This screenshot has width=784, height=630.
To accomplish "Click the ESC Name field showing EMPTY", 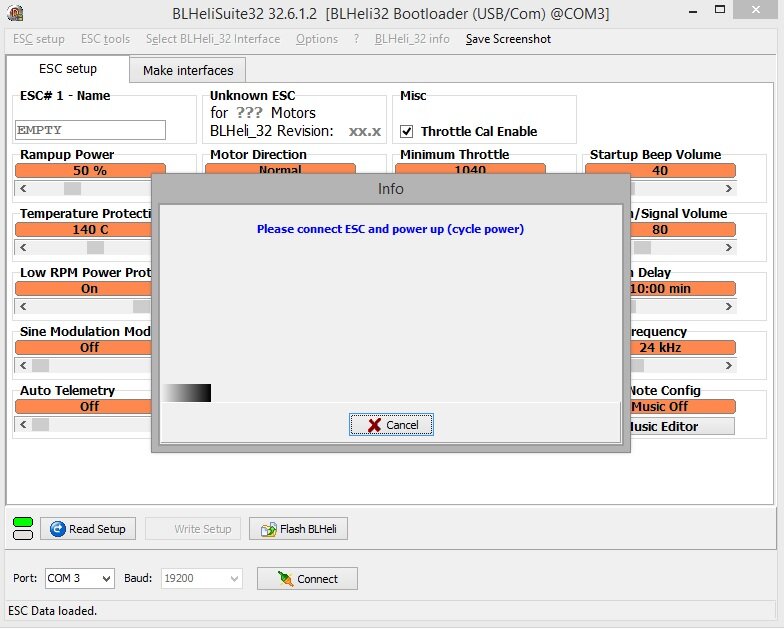I will point(90,130).
